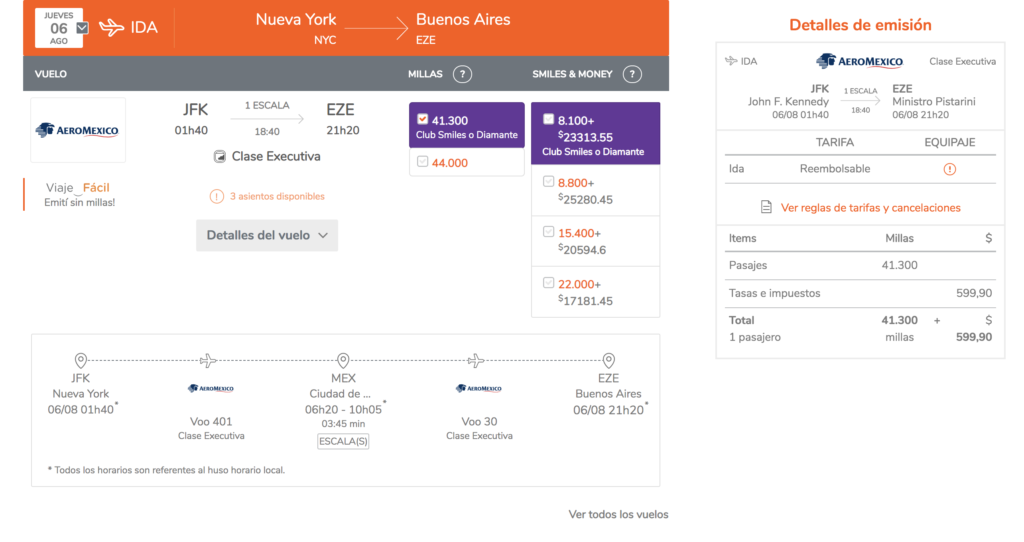
Task: Click the seat icon next to Clase Executiva
Action: pyautogui.click(x=219, y=157)
